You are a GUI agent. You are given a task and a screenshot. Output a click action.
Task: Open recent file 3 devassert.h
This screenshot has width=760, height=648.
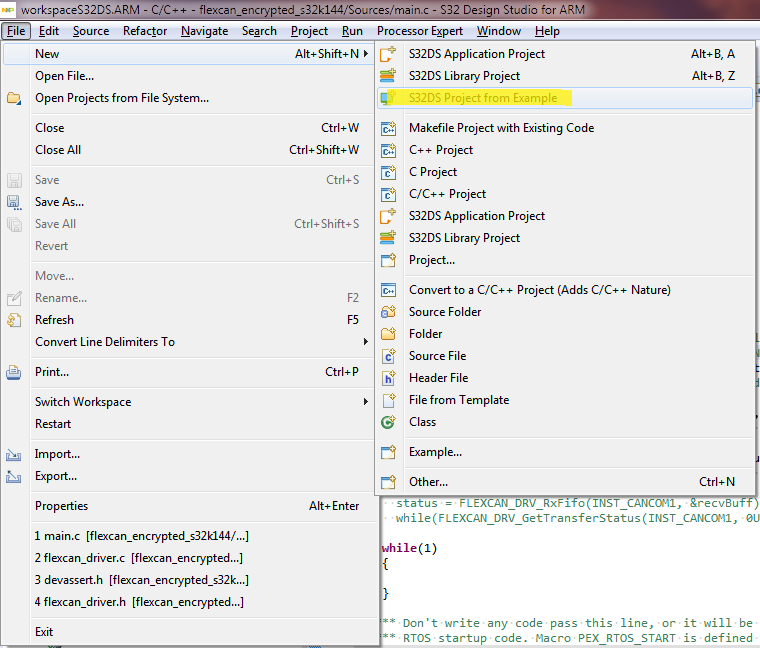(189, 580)
